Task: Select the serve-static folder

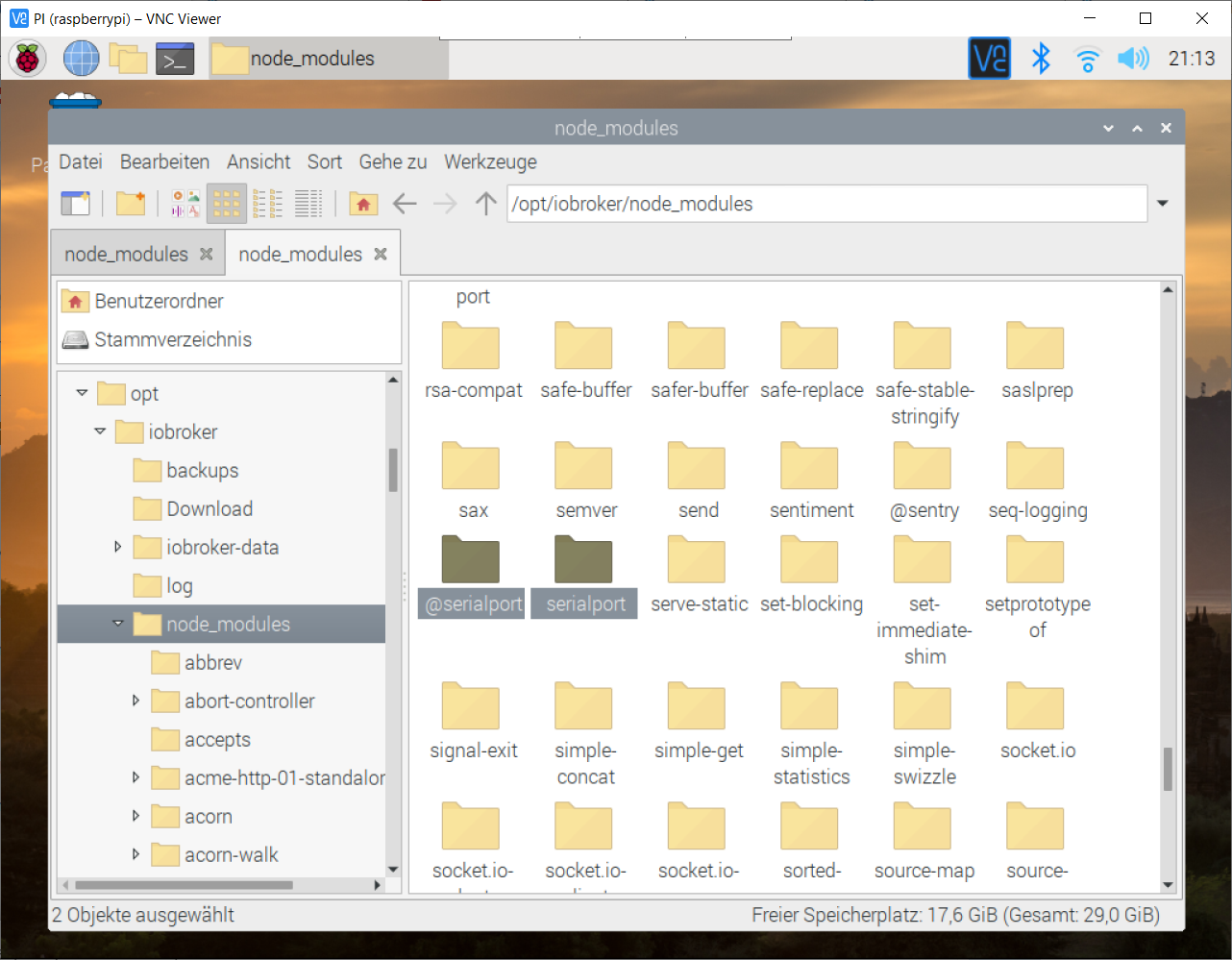Action: (699, 576)
